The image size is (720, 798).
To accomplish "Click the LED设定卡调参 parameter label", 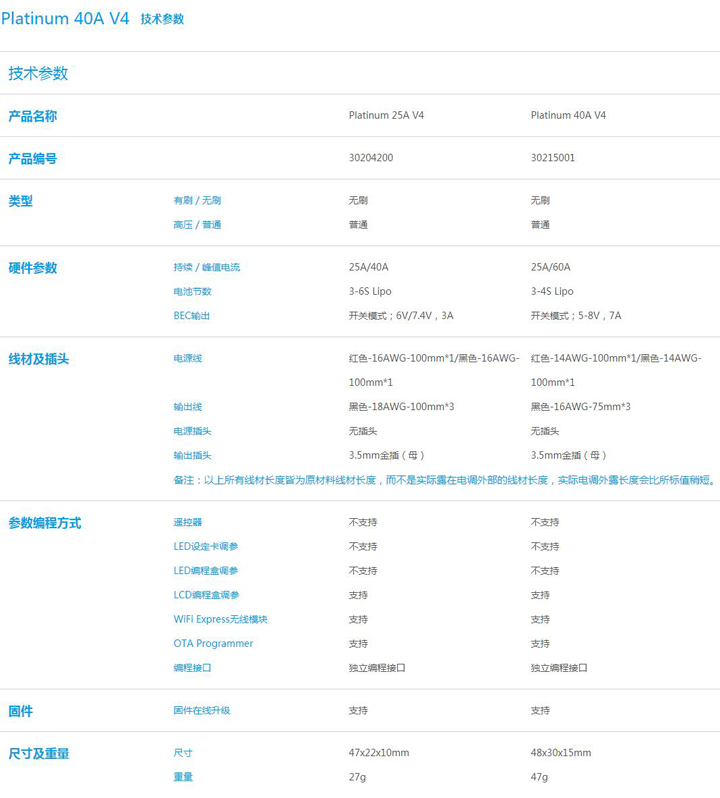I will click(x=206, y=547).
